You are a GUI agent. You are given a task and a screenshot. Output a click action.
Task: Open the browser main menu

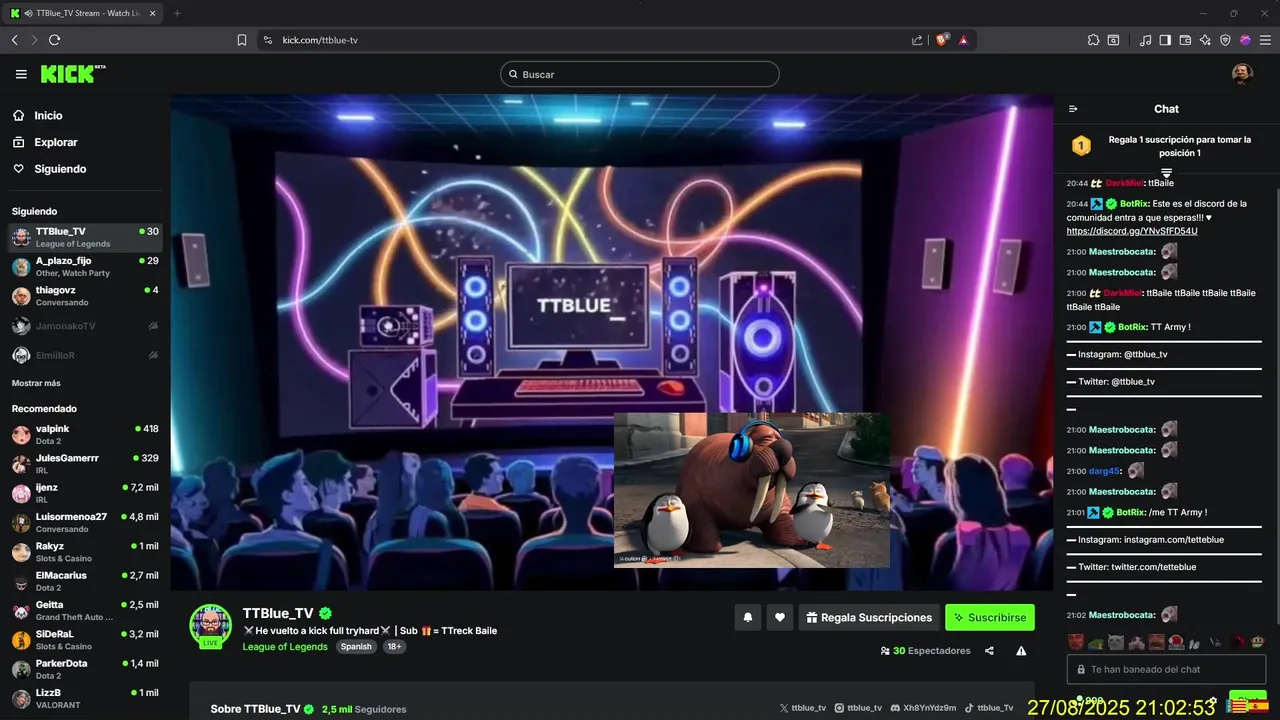coord(1265,40)
